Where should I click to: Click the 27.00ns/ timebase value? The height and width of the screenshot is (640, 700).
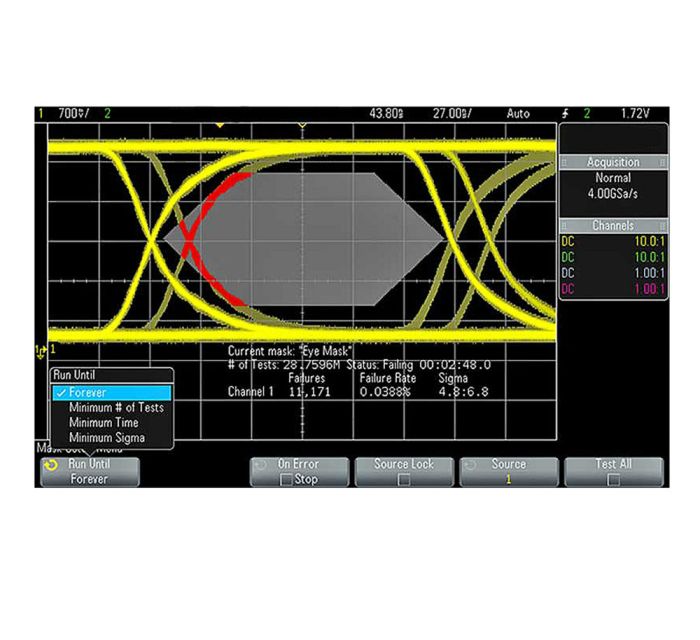pos(452,113)
